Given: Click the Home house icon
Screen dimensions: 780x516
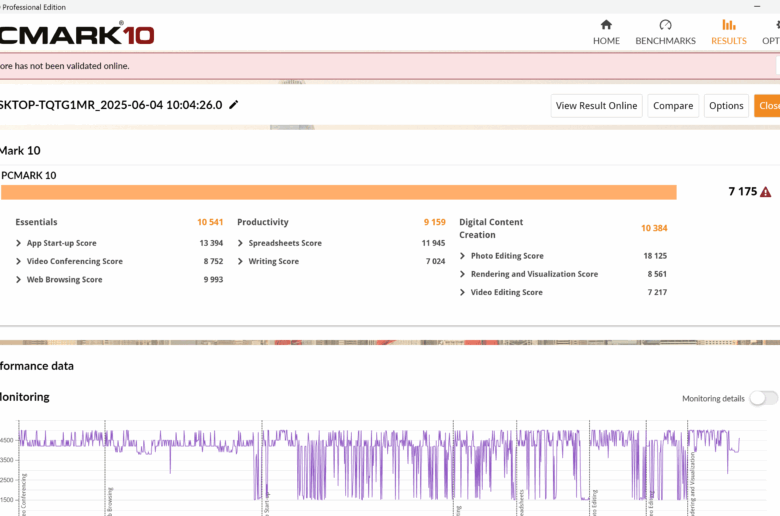Looking at the screenshot, I should (606, 24).
